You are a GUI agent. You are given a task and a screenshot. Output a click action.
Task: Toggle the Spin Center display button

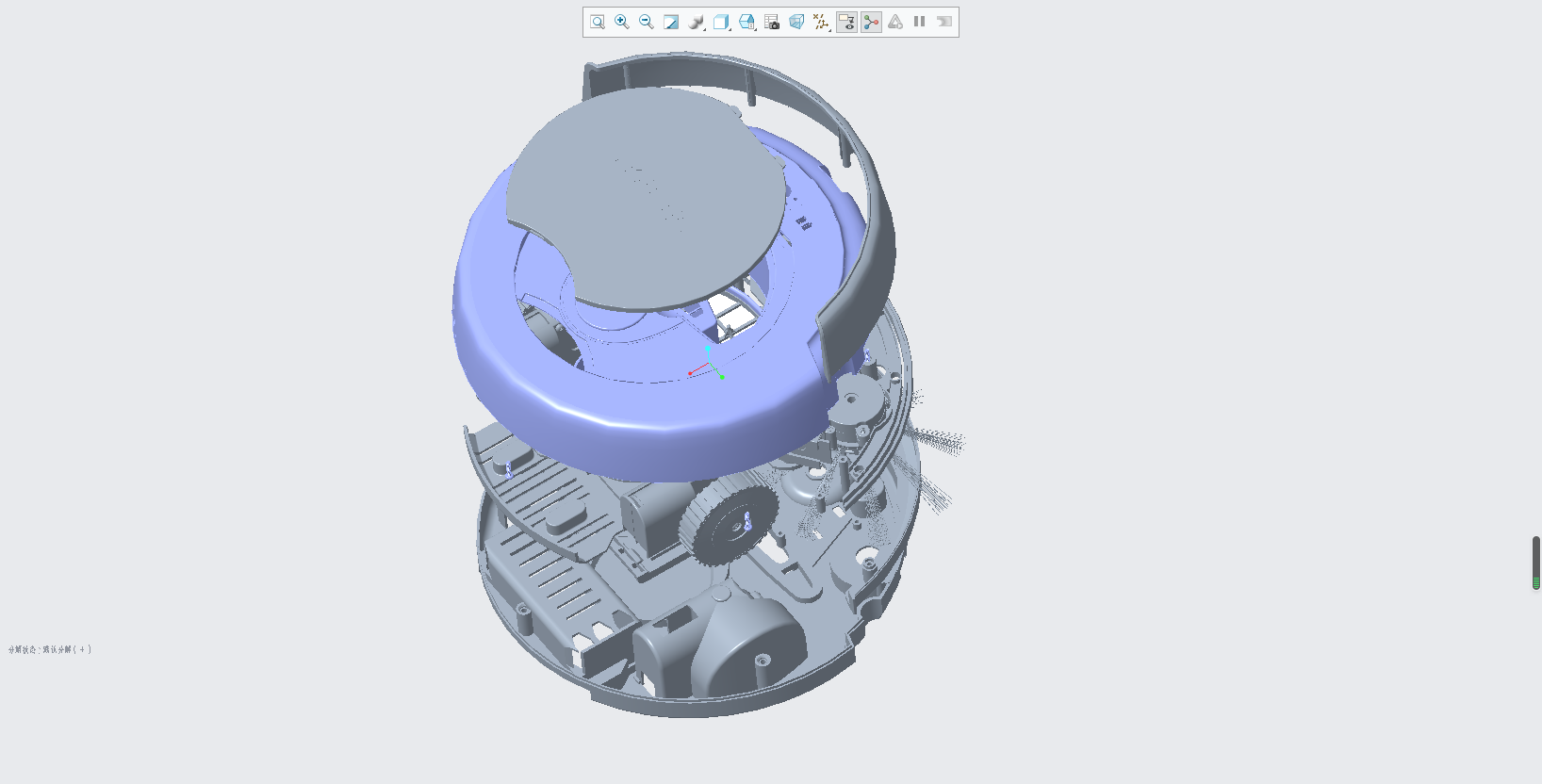871,22
